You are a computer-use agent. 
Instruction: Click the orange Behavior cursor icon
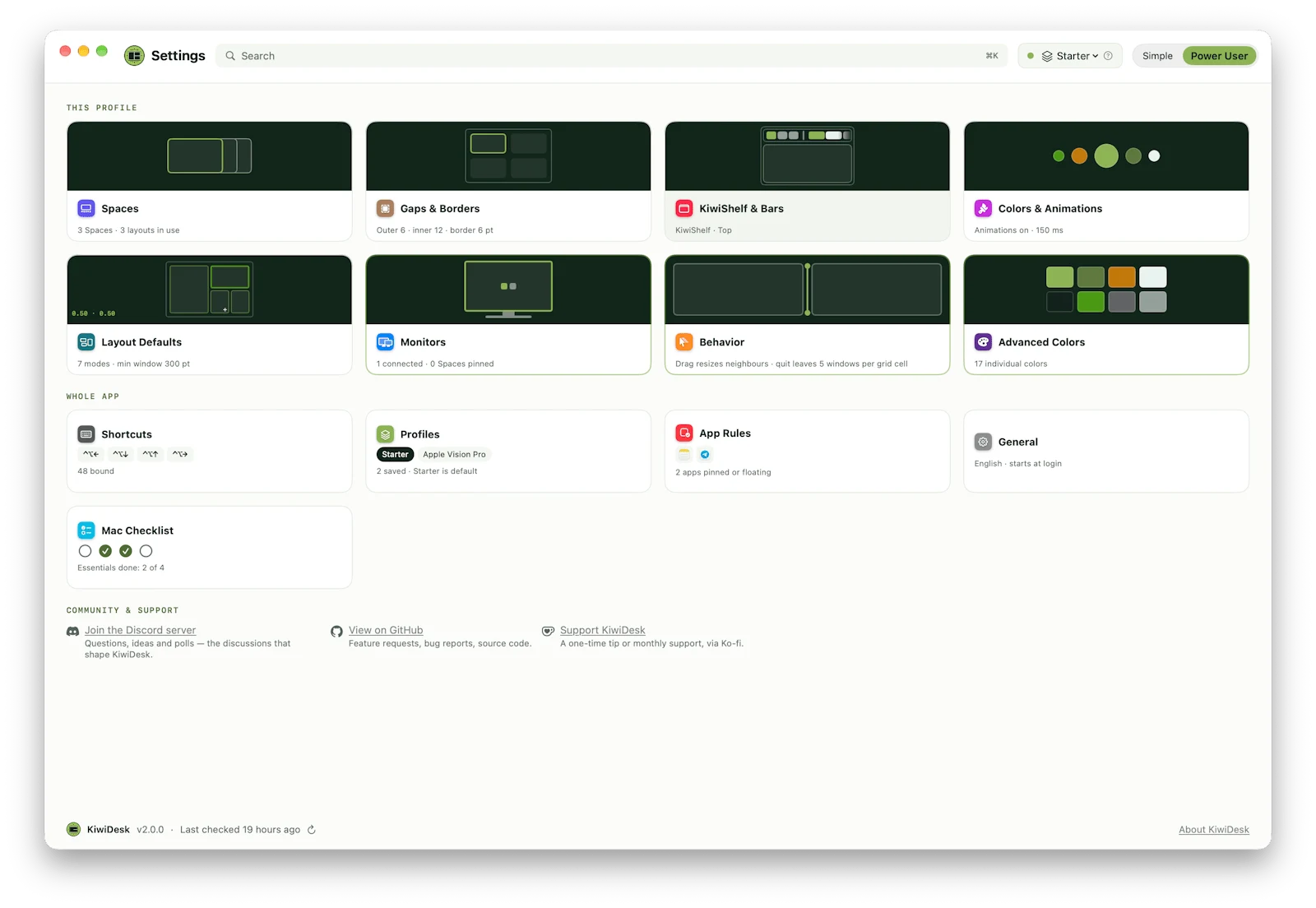pyautogui.click(x=684, y=342)
